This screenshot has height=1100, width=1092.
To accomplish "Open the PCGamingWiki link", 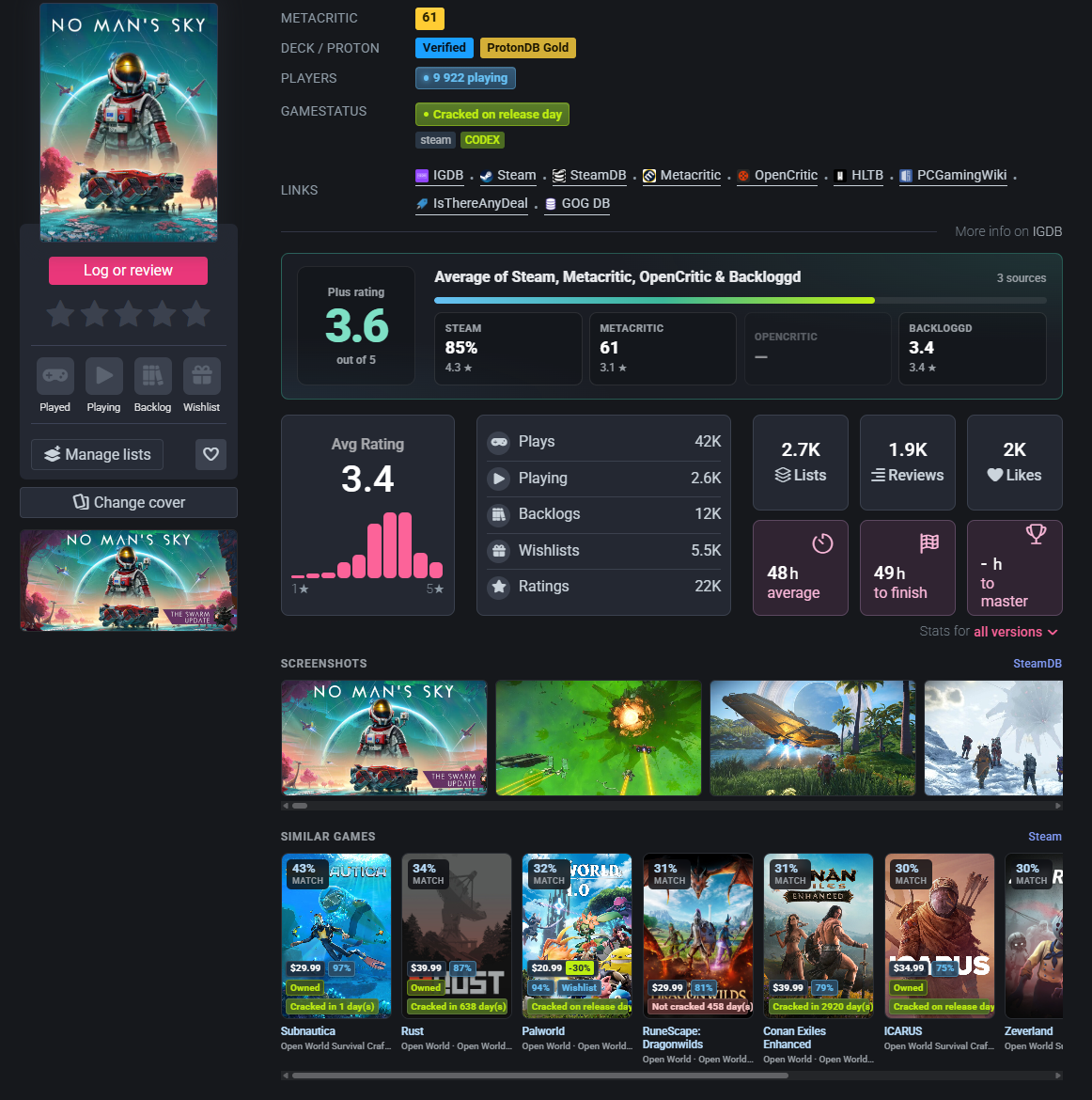I will coord(953,176).
